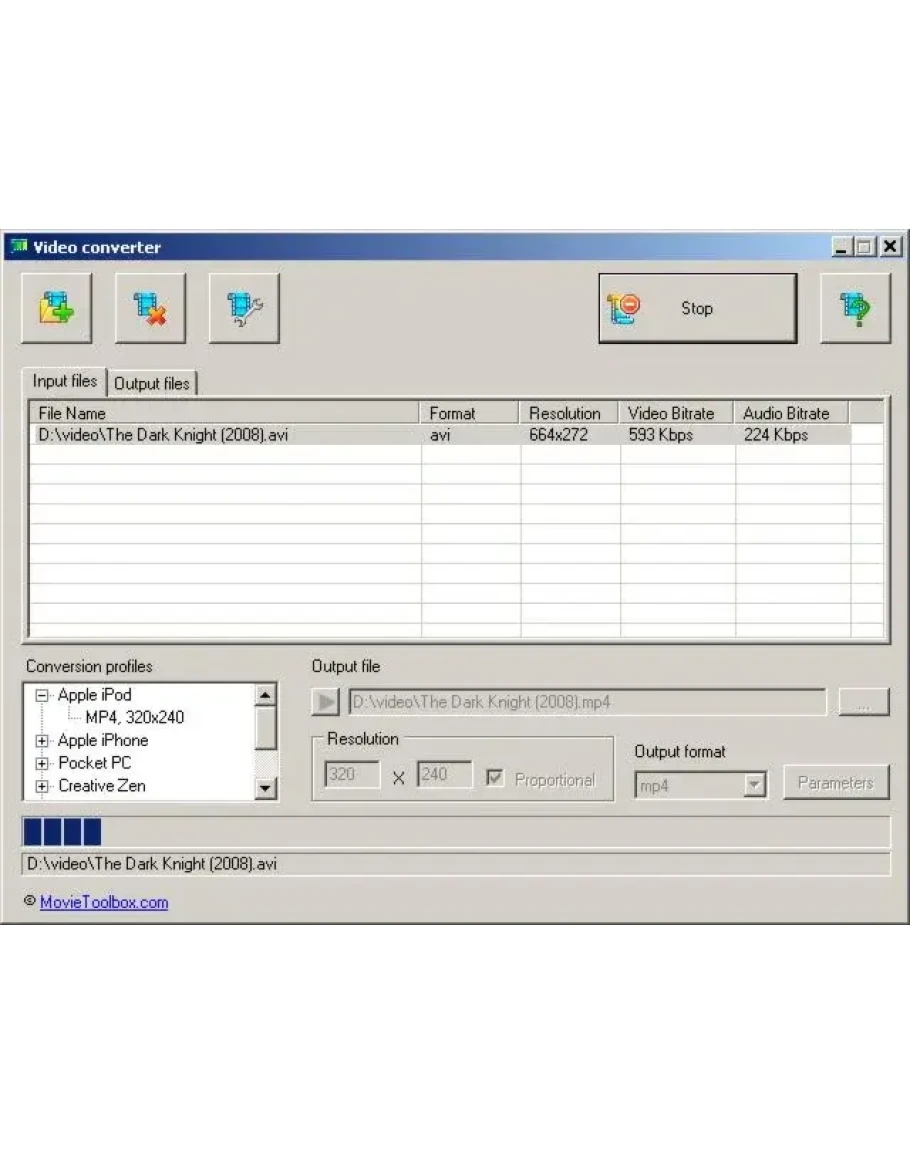This screenshot has width=910, height=1155.
Task: Expand the Creative Zen profile node
Action: (42, 787)
